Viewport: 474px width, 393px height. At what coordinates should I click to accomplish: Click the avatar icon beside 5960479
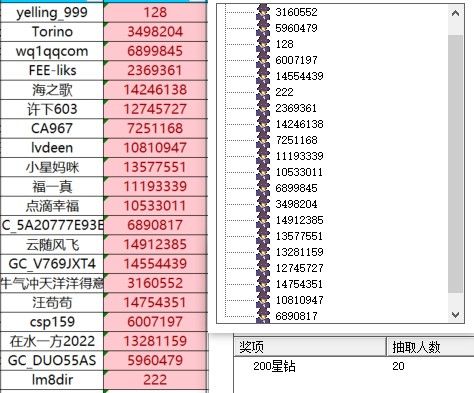coord(263,28)
